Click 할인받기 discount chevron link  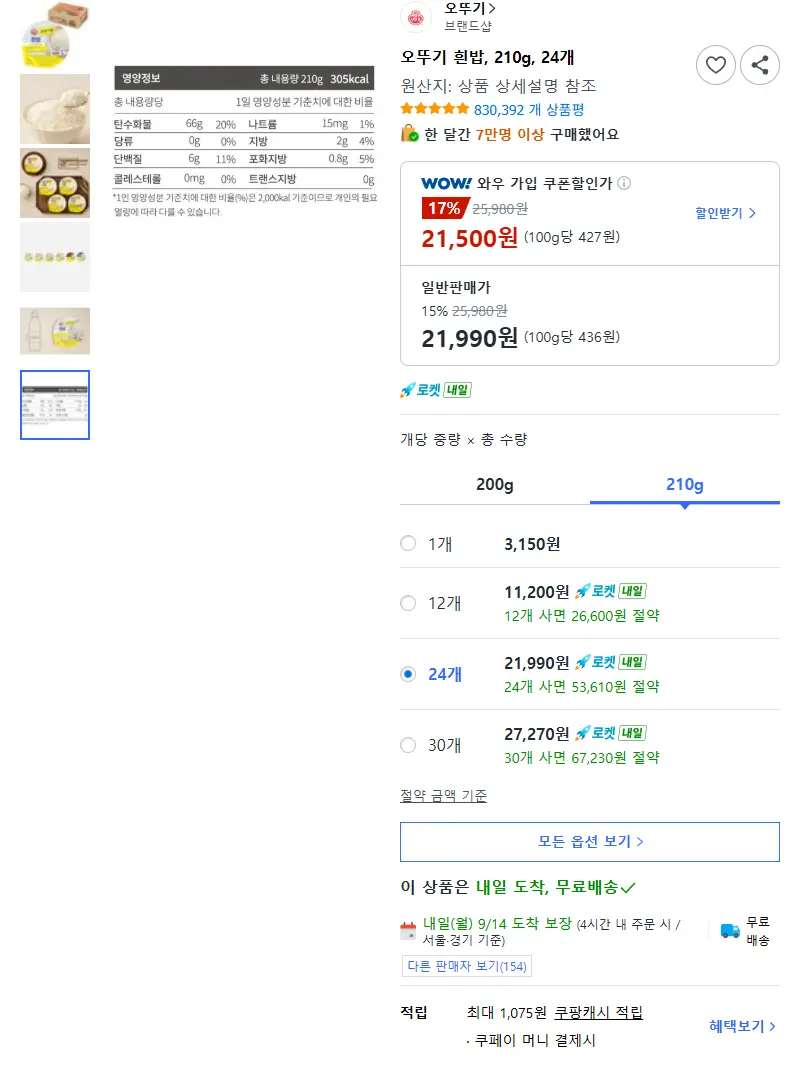[725, 213]
